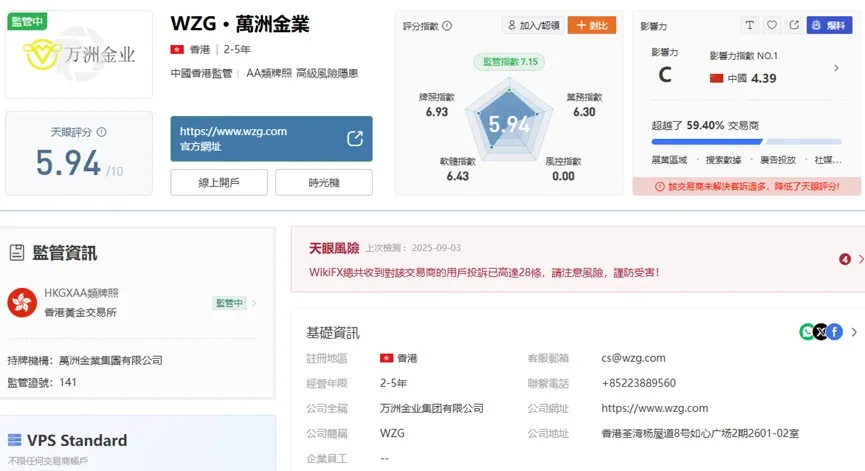Click the 公司網址 https://www.wzg.com link

(x=655, y=408)
